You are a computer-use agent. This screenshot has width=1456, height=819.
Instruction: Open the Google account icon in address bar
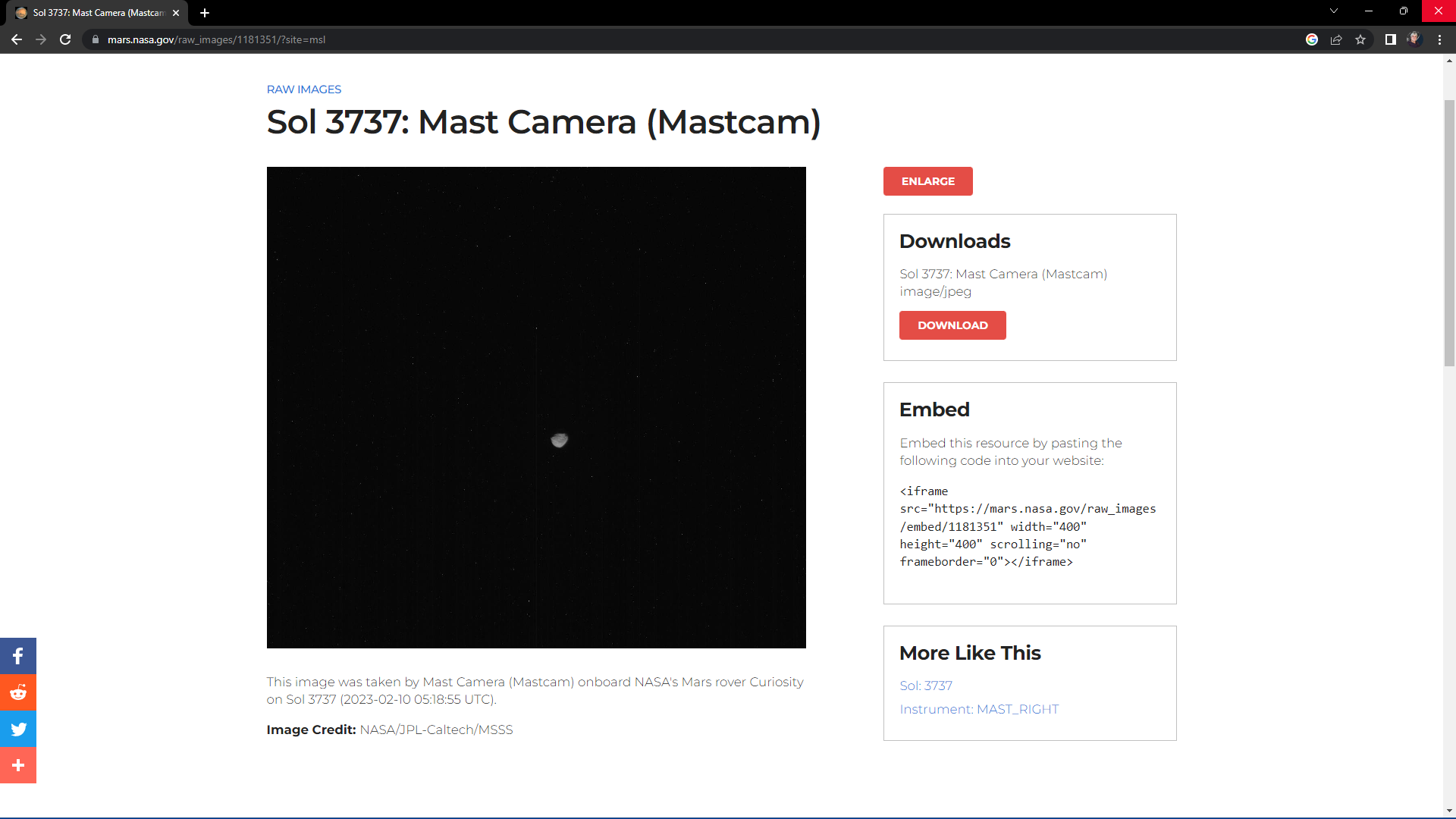1312,39
